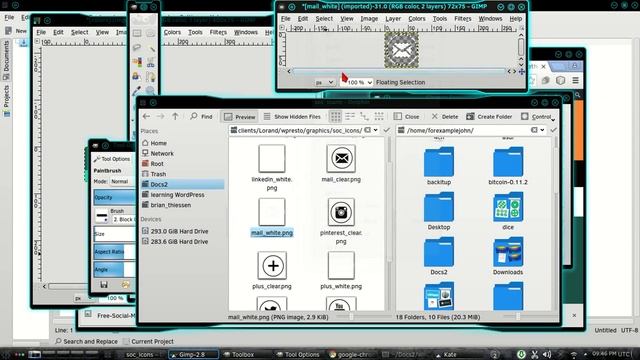Adjust the Aspect Ratio slider
The width and height of the screenshot is (640, 360).
click(x=114, y=252)
